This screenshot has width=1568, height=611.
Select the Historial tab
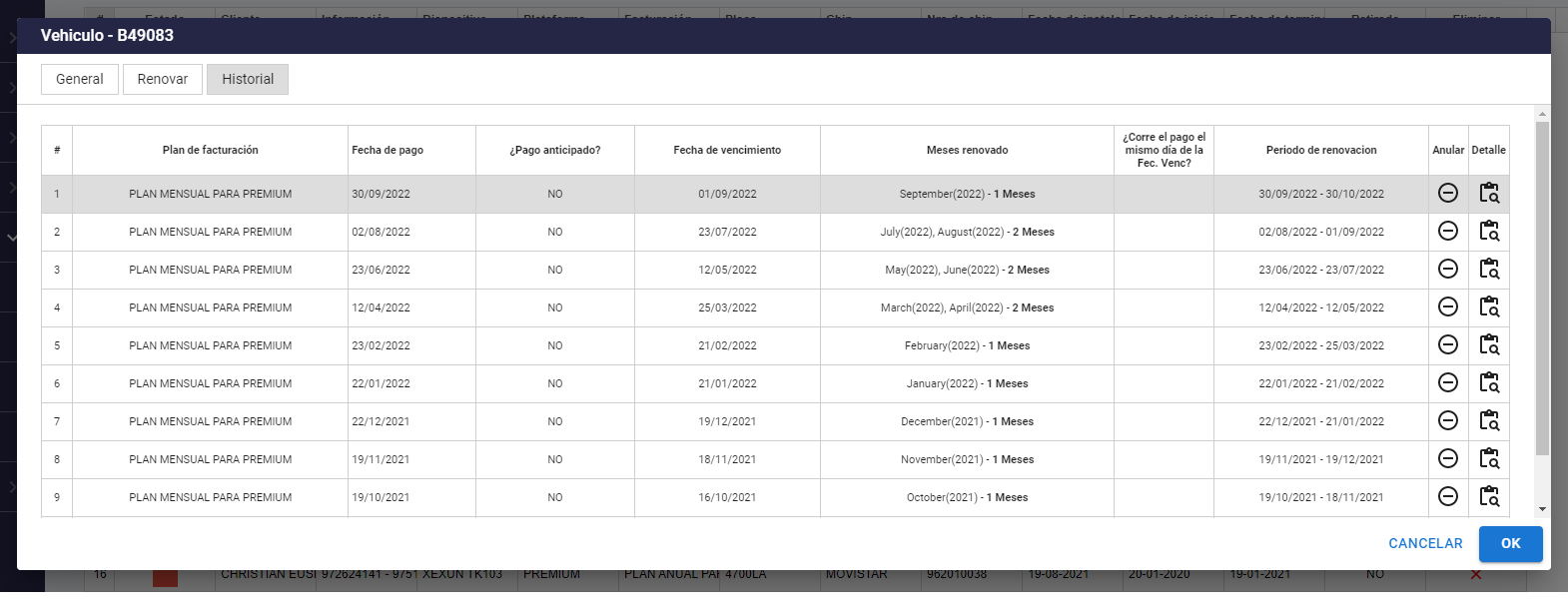click(248, 80)
